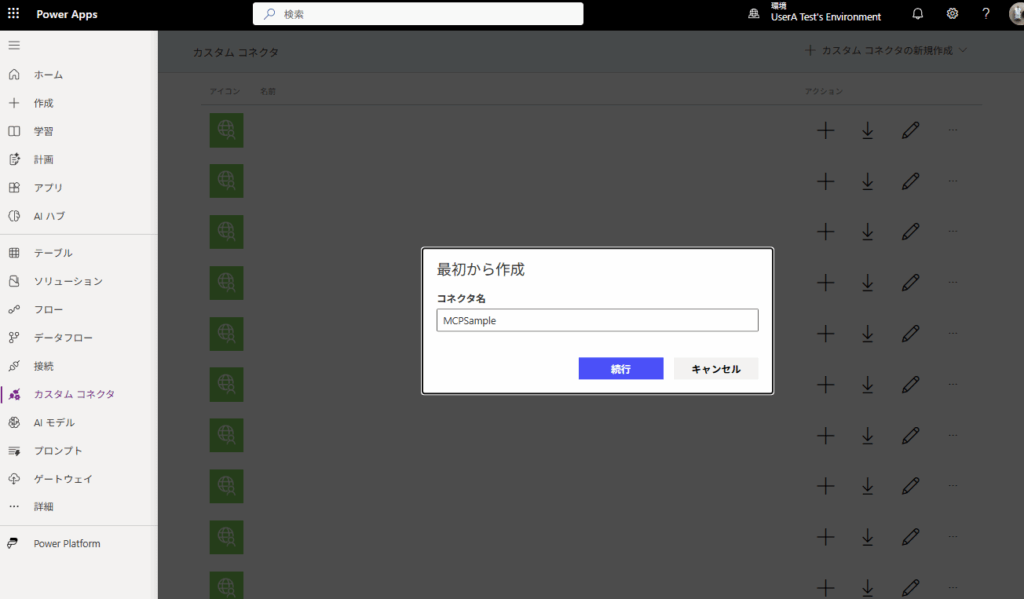
Task: Focus the コネクタ名 input containing MCPSample
Action: [x=598, y=320]
